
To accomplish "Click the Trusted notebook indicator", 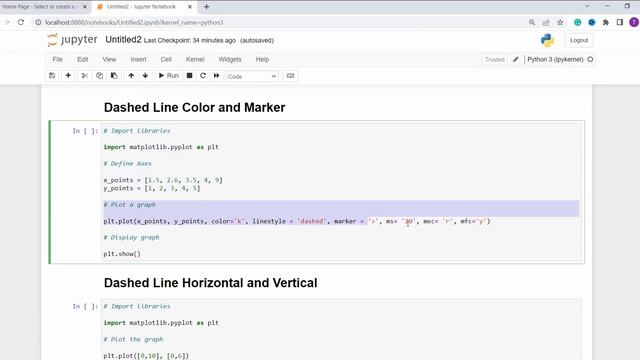I will tap(494, 60).
